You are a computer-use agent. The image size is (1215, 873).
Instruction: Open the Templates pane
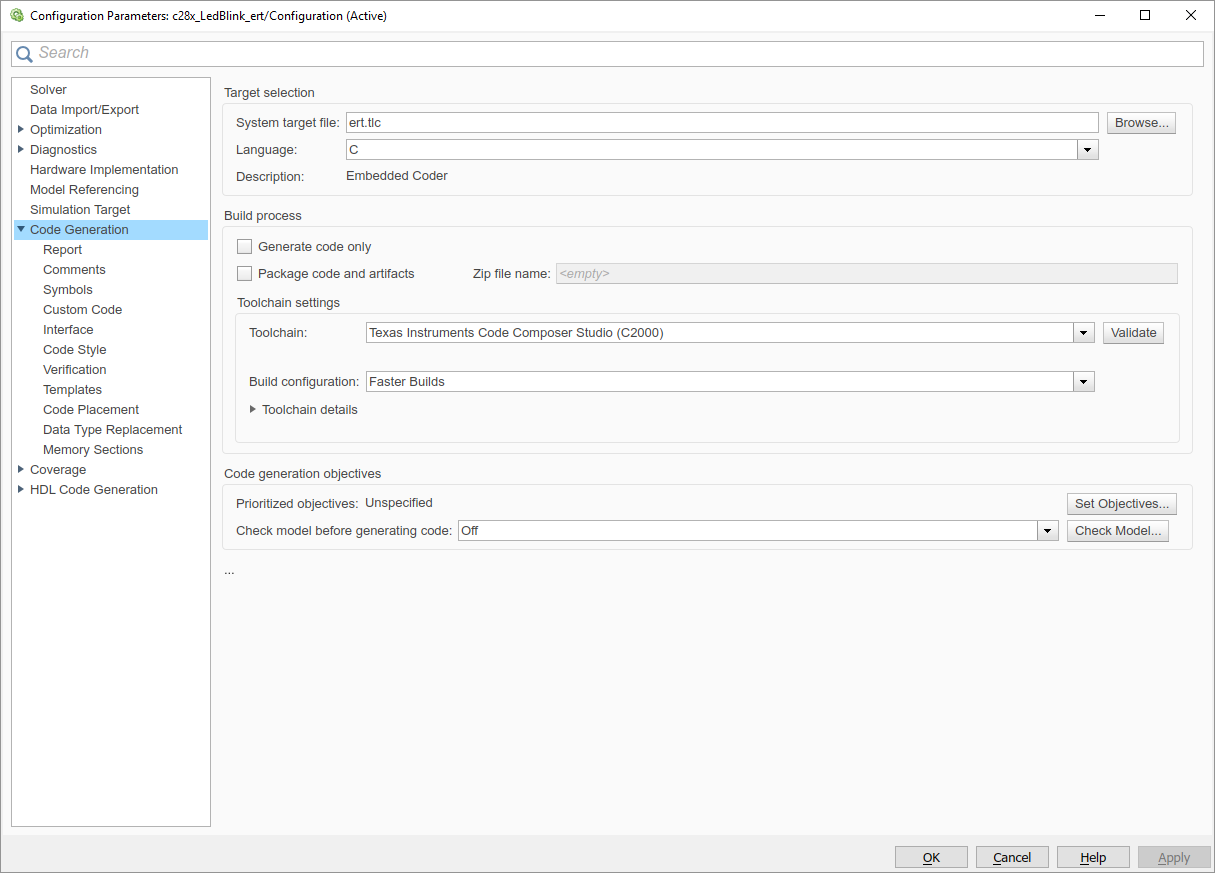pyautogui.click(x=72, y=389)
